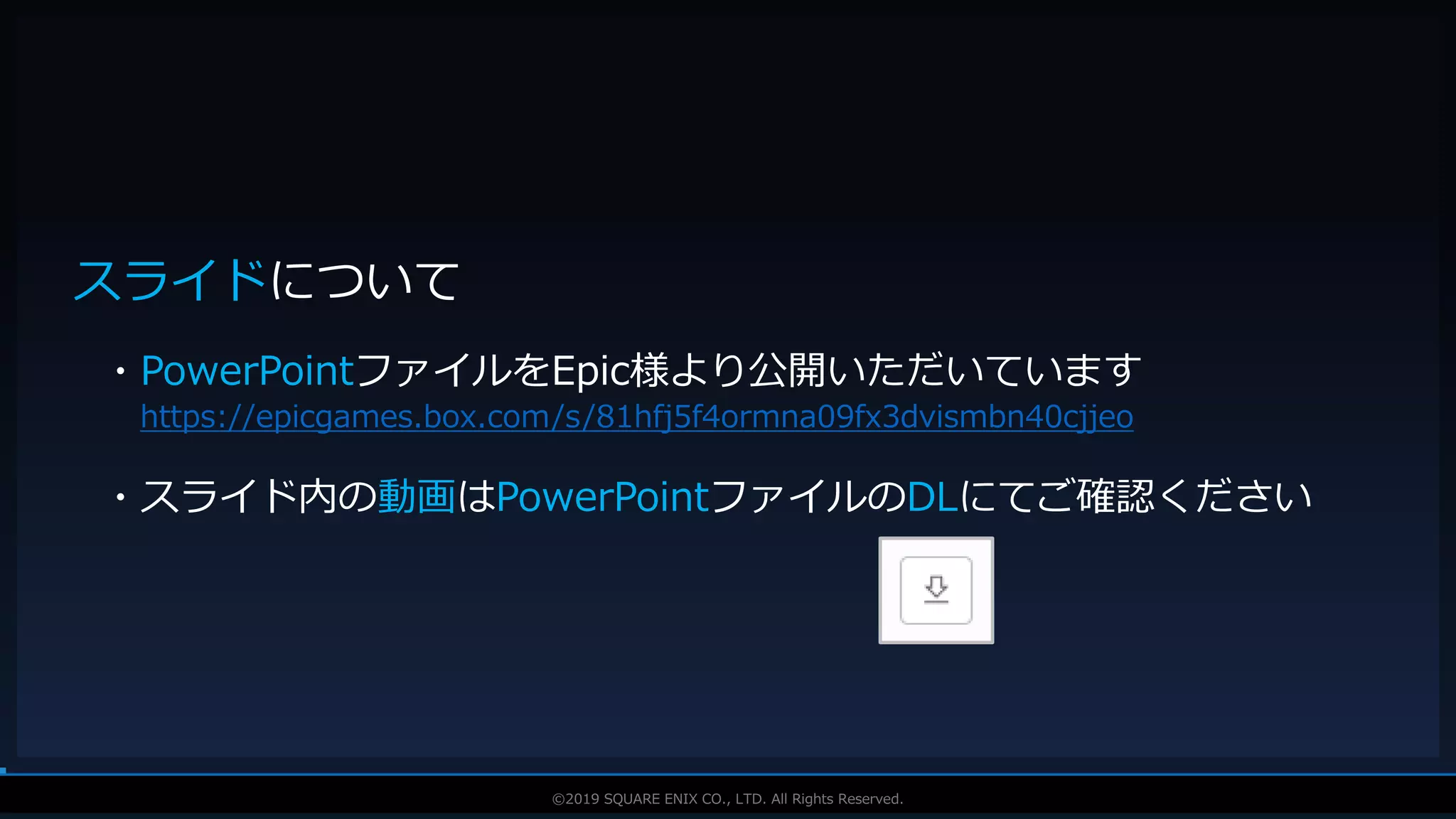1456x819 pixels.
Task: Click the blue スライド heading word
Action: [x=169, y=280]
